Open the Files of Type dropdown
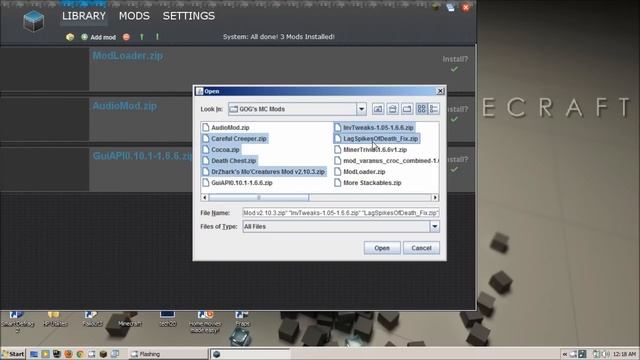 tap(435, 227)
